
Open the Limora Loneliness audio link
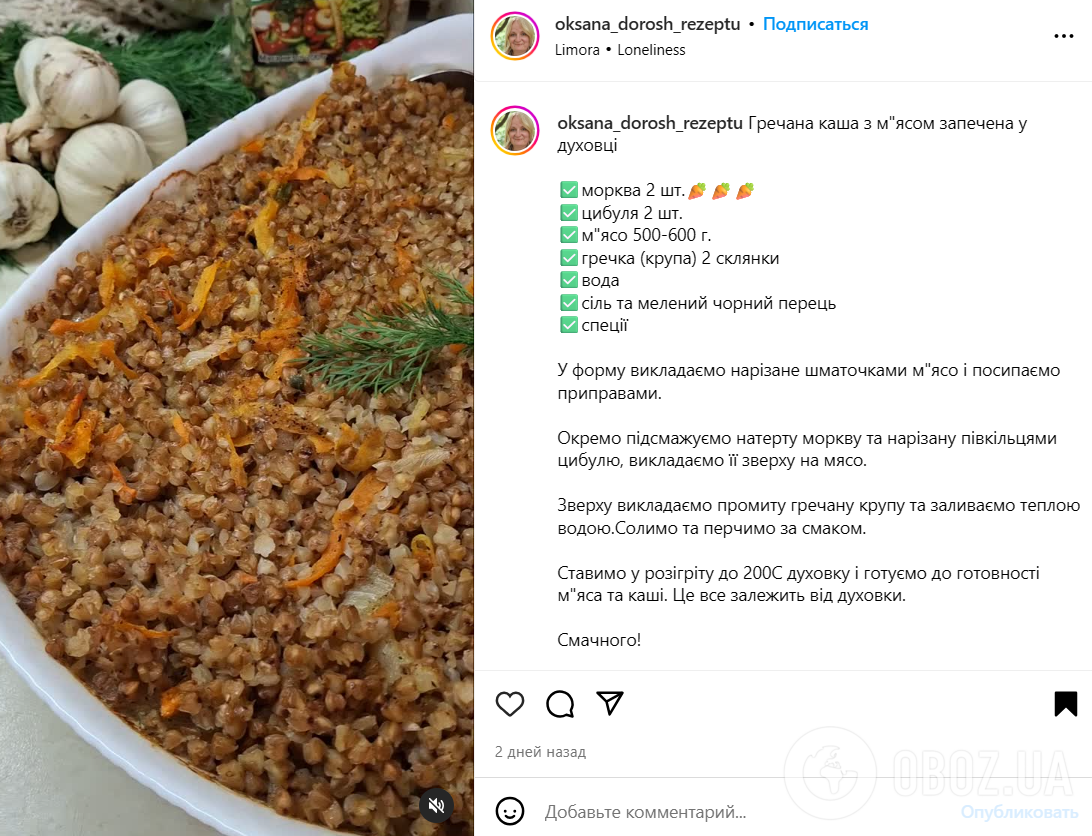tap(620, 50)
